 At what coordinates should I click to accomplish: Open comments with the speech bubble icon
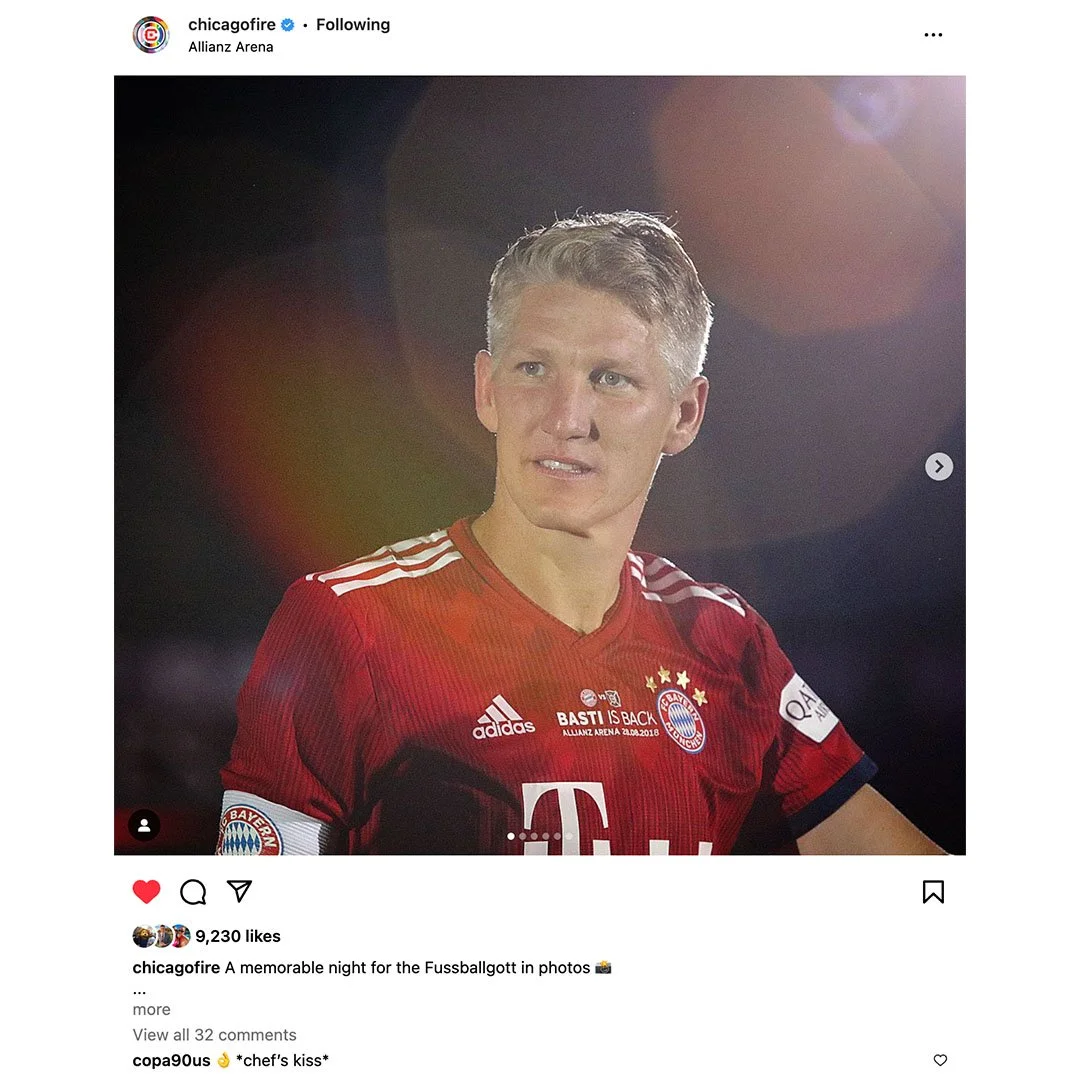pyautogui.click(x=193, y=891)
